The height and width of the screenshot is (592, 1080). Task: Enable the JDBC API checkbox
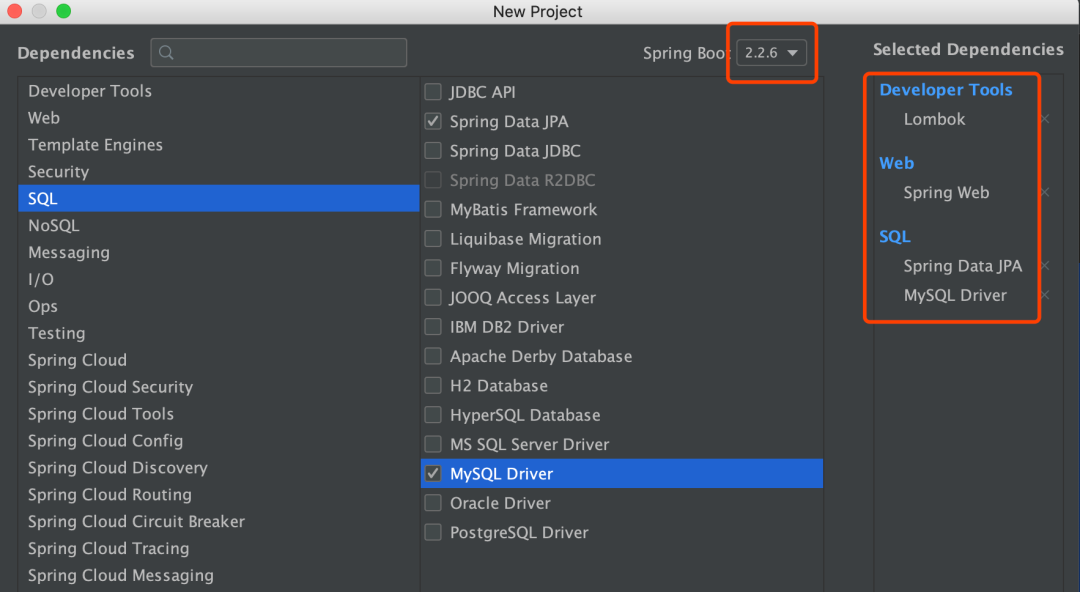pos(433,92)
